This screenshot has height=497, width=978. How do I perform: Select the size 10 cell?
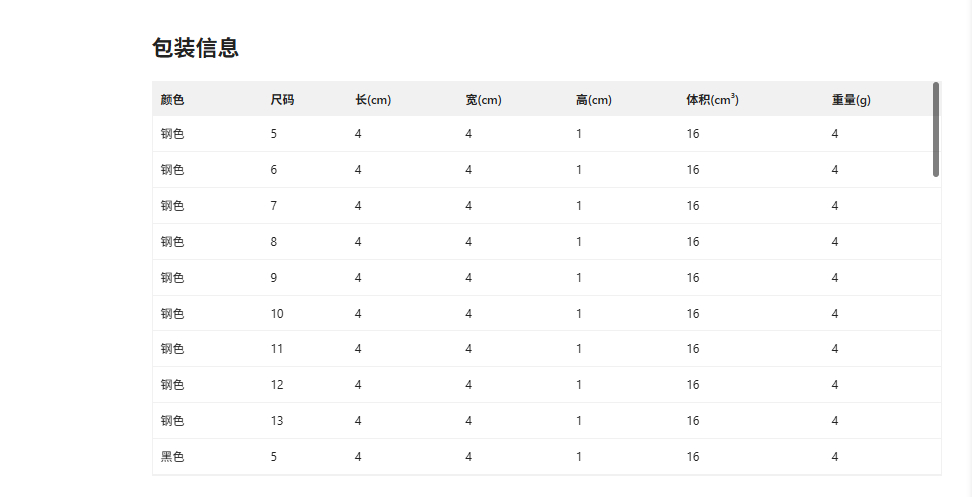pyautogui.click(x=277, y=314)
